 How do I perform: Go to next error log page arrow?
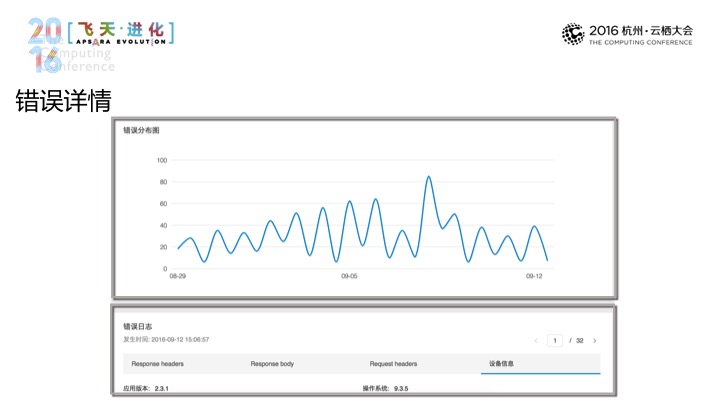[595, 341]
